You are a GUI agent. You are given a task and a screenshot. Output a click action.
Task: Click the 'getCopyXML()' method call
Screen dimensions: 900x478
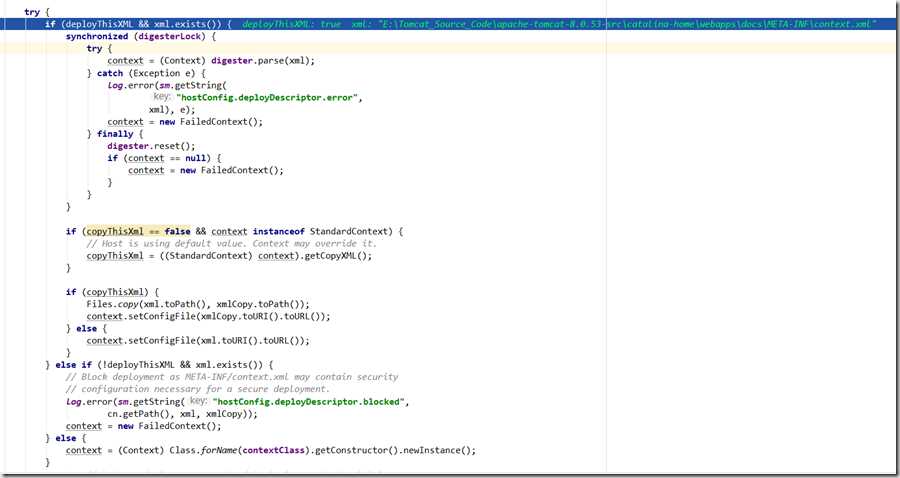(x=338, y=256)
